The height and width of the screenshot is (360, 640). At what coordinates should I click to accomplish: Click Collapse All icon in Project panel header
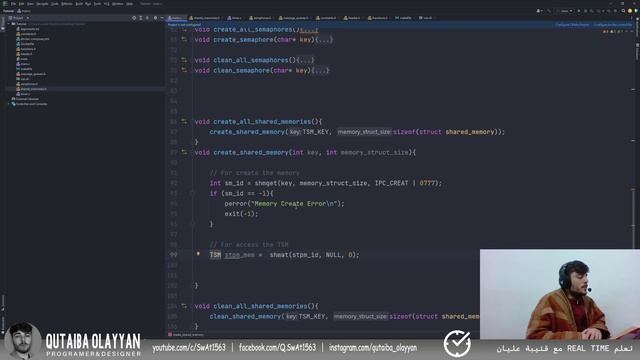coord(147,18)
